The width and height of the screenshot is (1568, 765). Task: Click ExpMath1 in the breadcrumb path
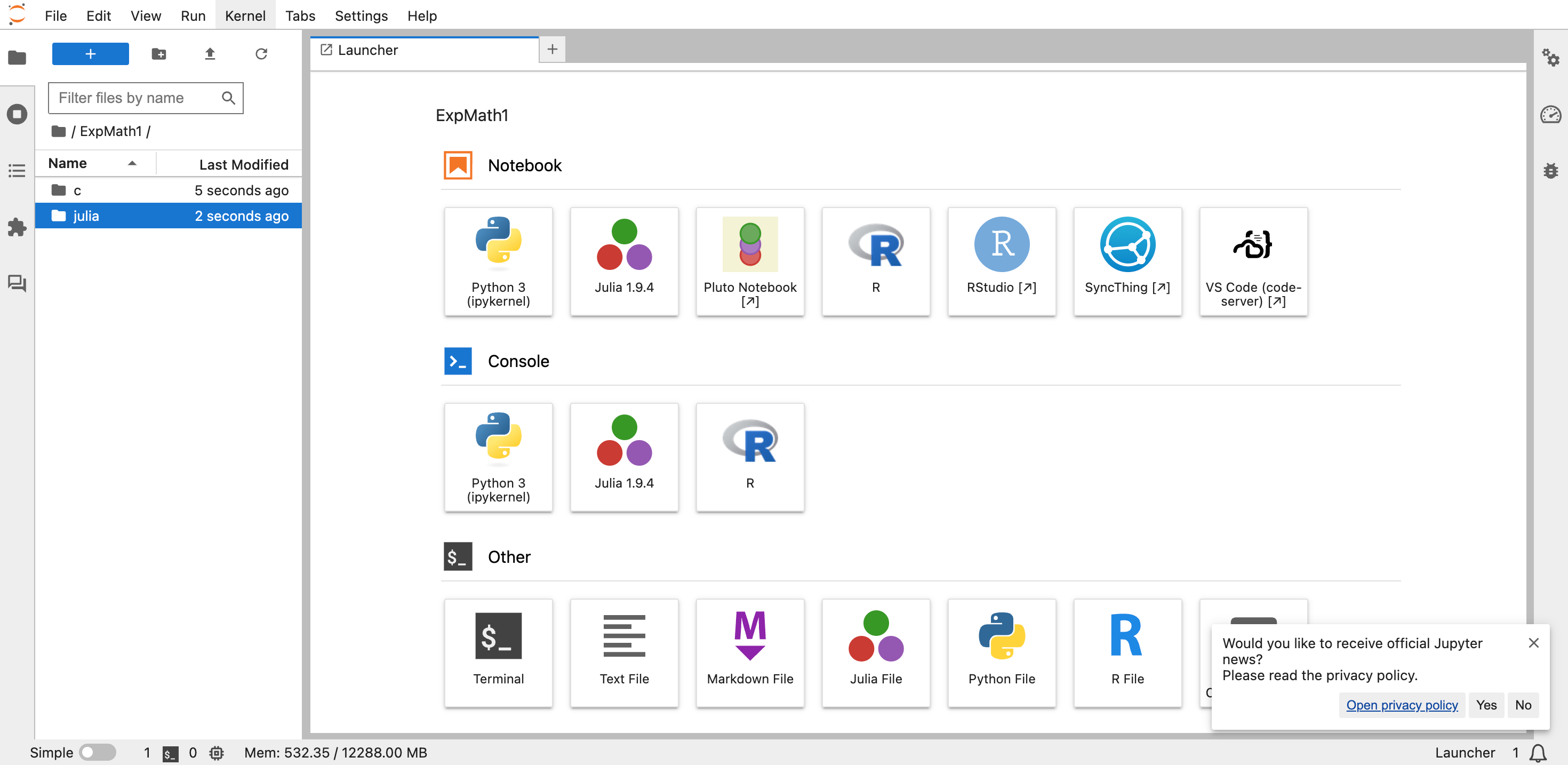coord(111,131)
